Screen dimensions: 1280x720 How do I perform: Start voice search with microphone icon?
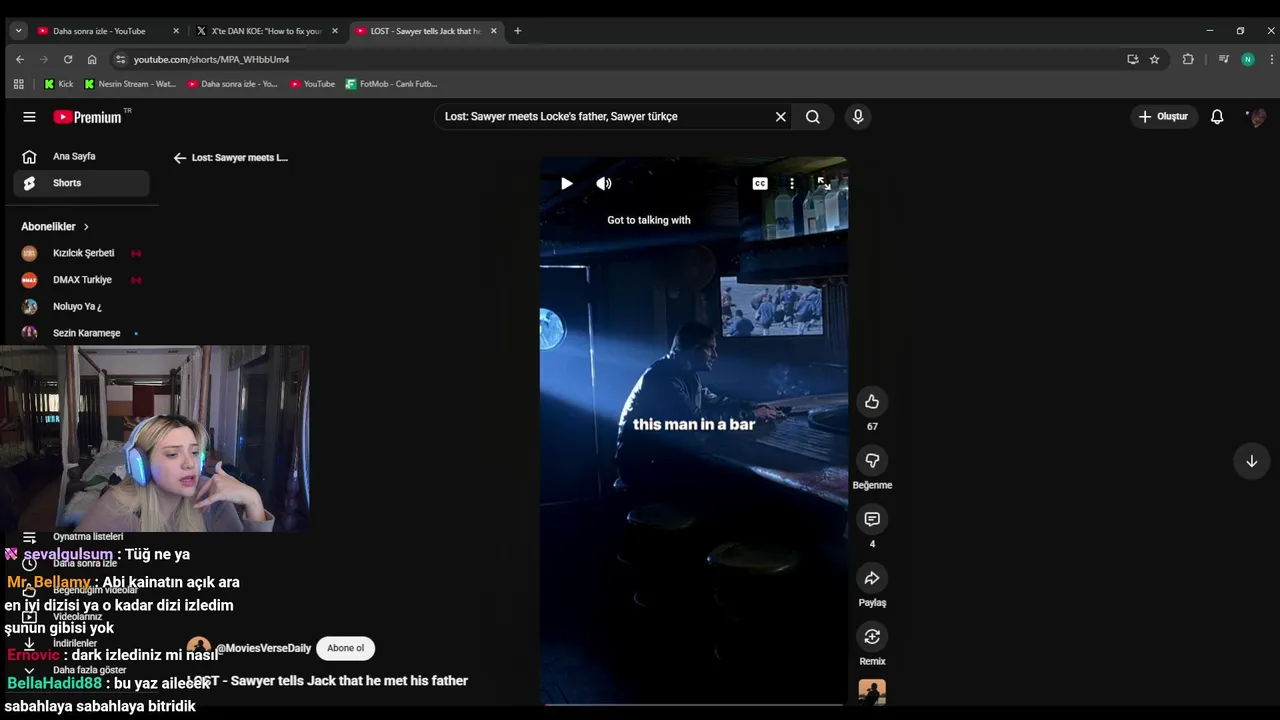point(858,117)
